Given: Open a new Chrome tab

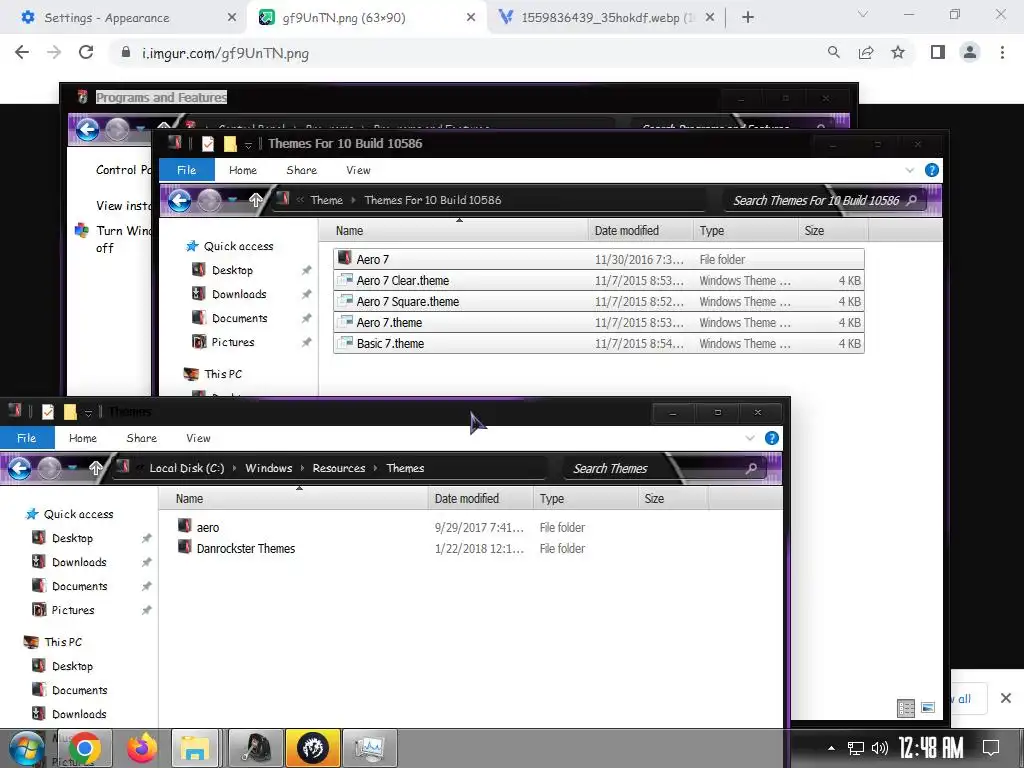Looking at the screenshot, I should point(748,18).
